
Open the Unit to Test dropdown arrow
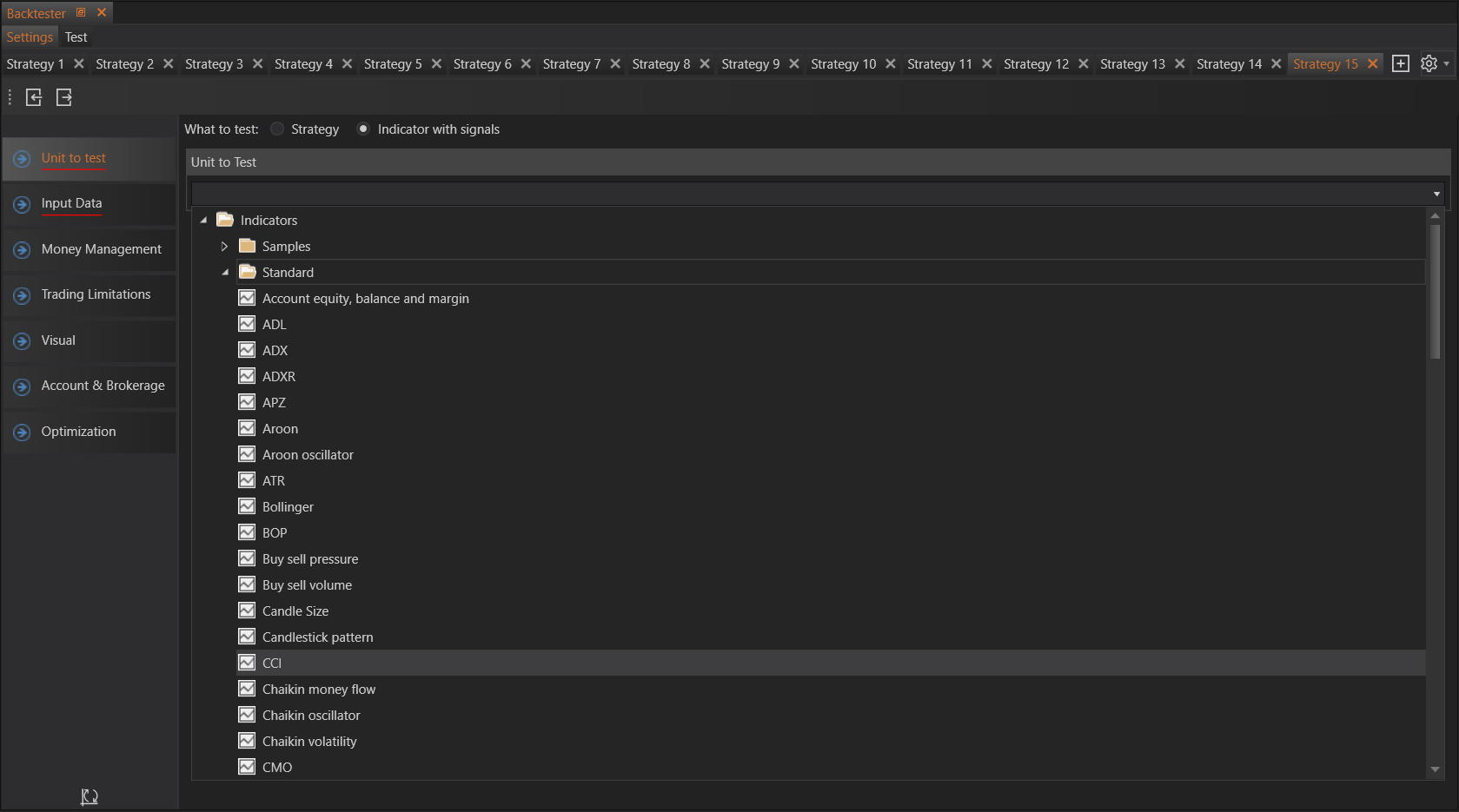(x=1436, y=194)
